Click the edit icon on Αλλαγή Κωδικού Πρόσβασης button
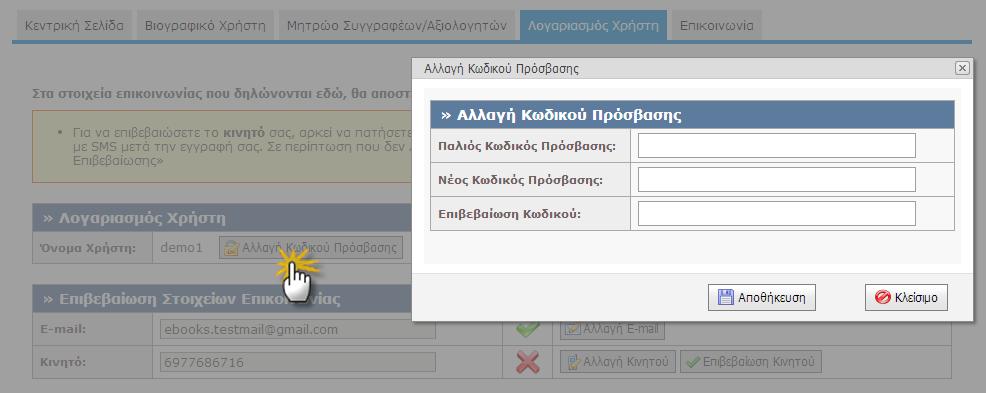986x393 pixels. [232, 248]
